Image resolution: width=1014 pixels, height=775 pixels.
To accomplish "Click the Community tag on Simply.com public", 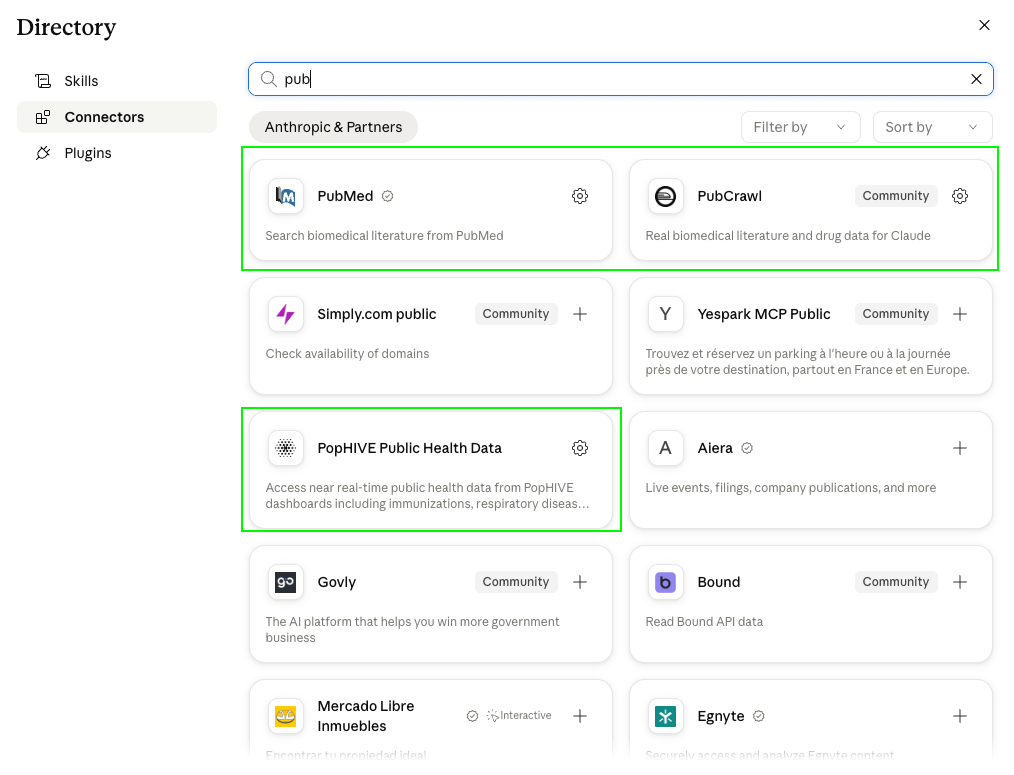I will click(515, 314).
